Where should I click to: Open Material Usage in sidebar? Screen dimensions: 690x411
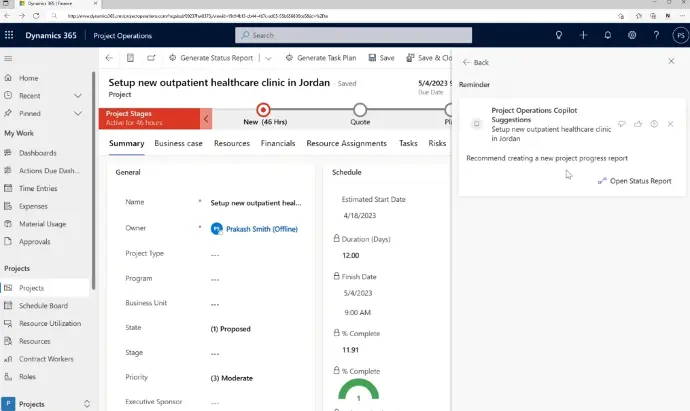click(42, 224)
